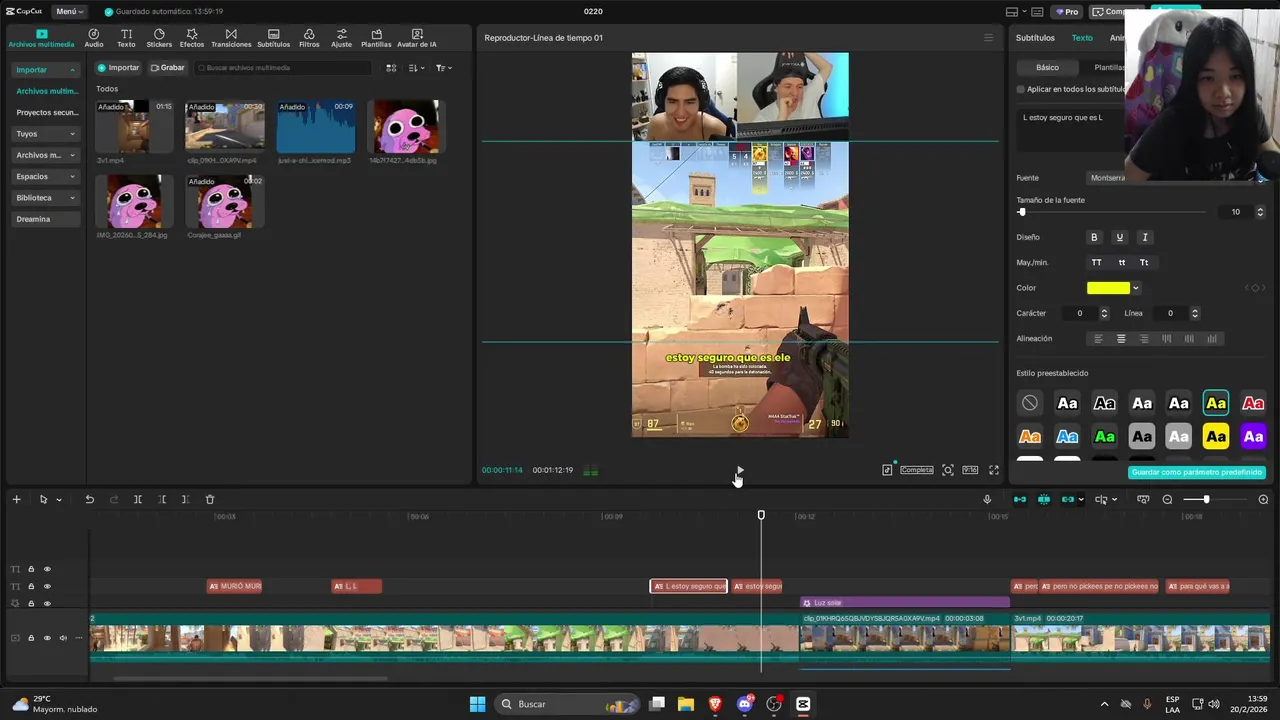
Task: Click the microphone voice-record icon
Action: pos(987,499)
